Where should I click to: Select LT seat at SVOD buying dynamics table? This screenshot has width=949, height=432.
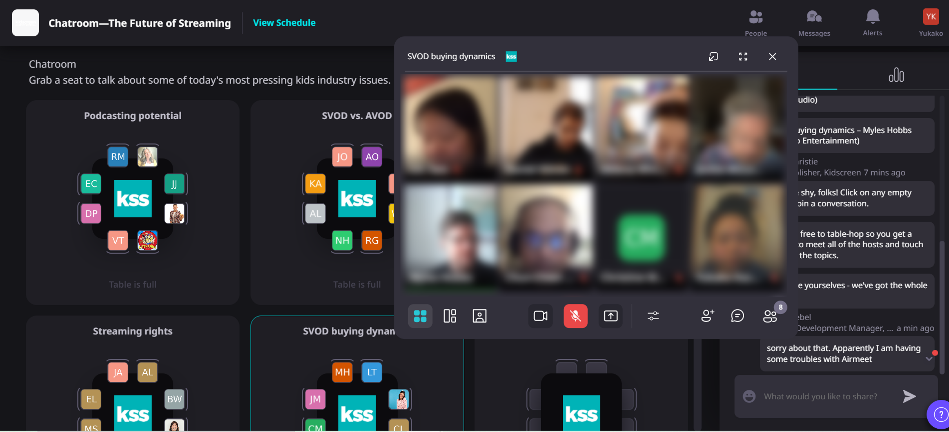tap(372, 372)
